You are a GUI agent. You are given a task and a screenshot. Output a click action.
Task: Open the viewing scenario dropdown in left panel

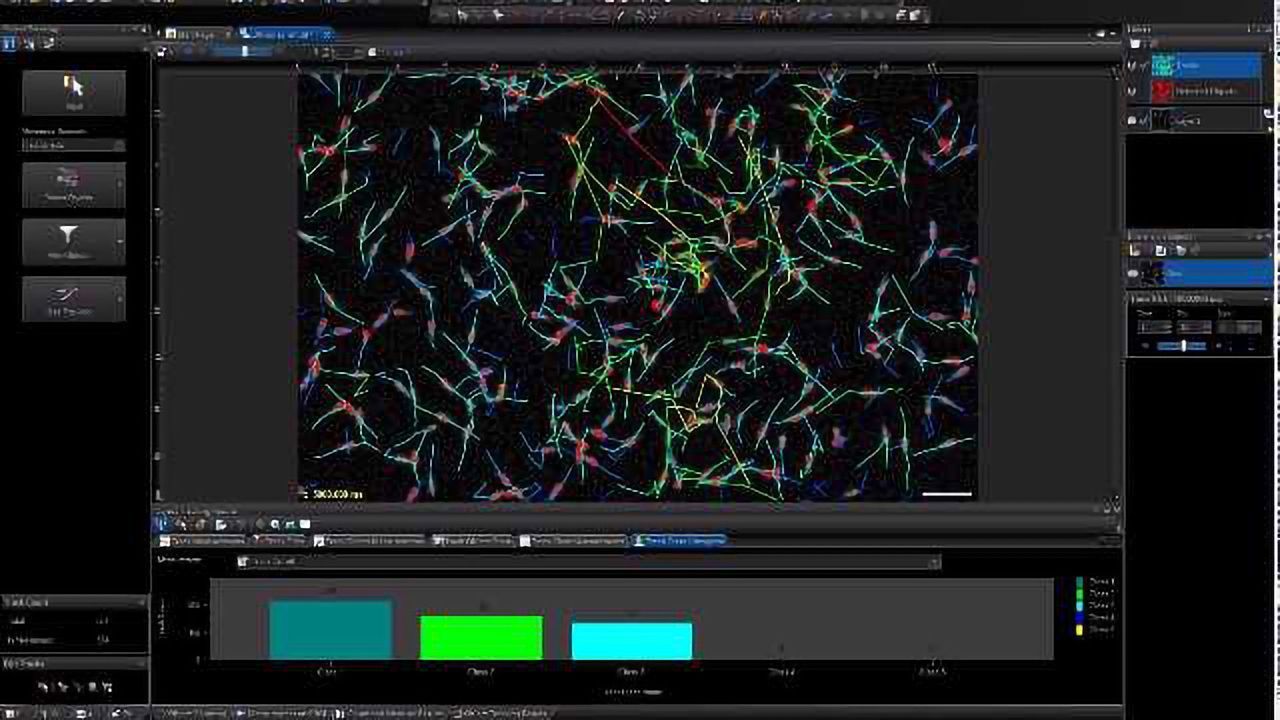point(74,145)
